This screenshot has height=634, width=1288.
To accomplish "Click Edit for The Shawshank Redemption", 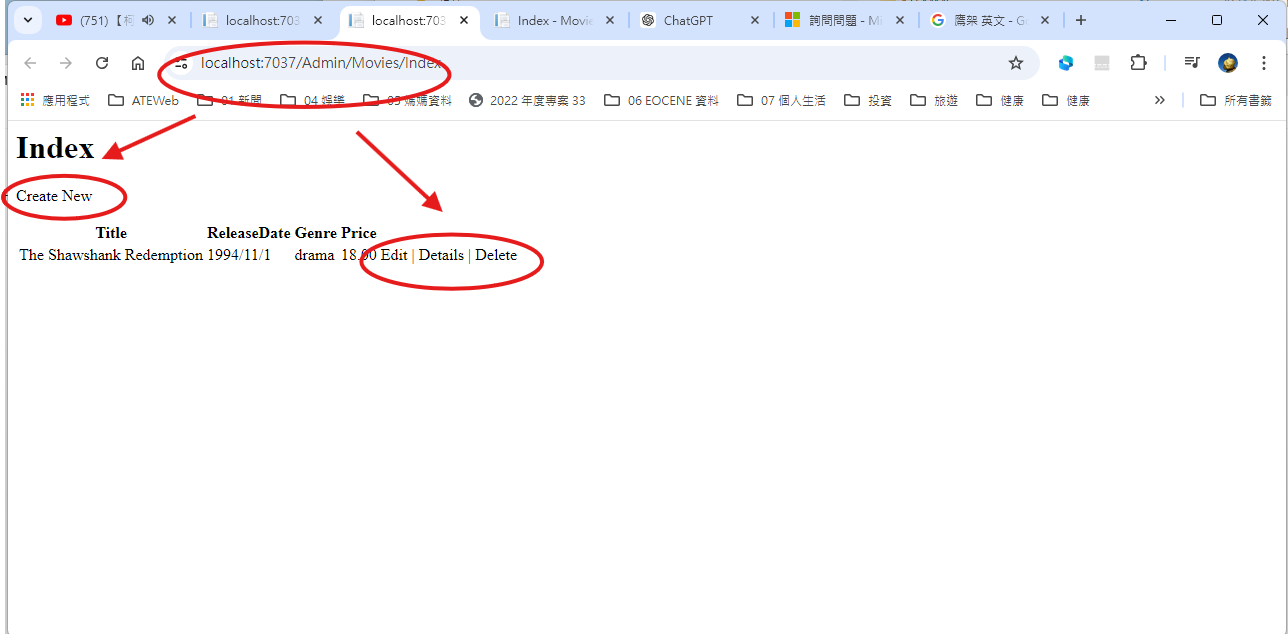I will click(x=394, y=255).
